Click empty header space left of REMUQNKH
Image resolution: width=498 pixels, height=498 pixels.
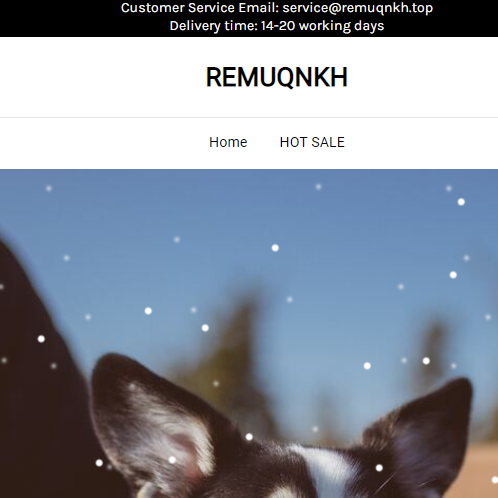tap(100, 77)
